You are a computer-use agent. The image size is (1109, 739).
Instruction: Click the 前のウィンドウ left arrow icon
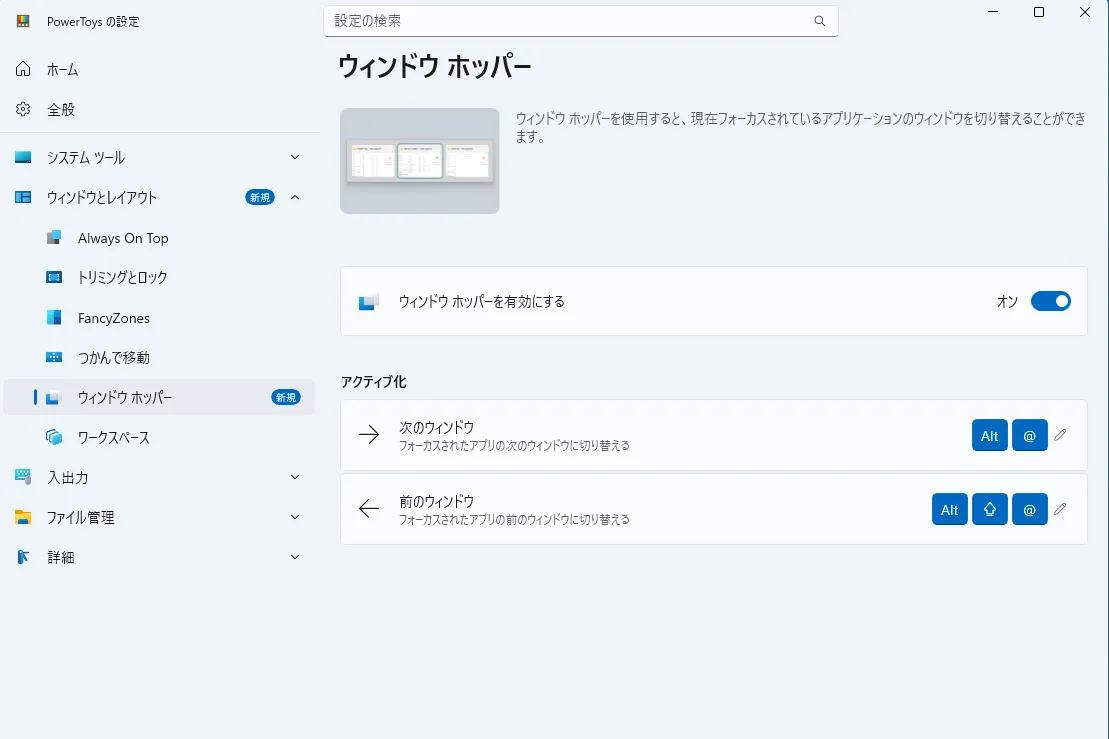368,508
